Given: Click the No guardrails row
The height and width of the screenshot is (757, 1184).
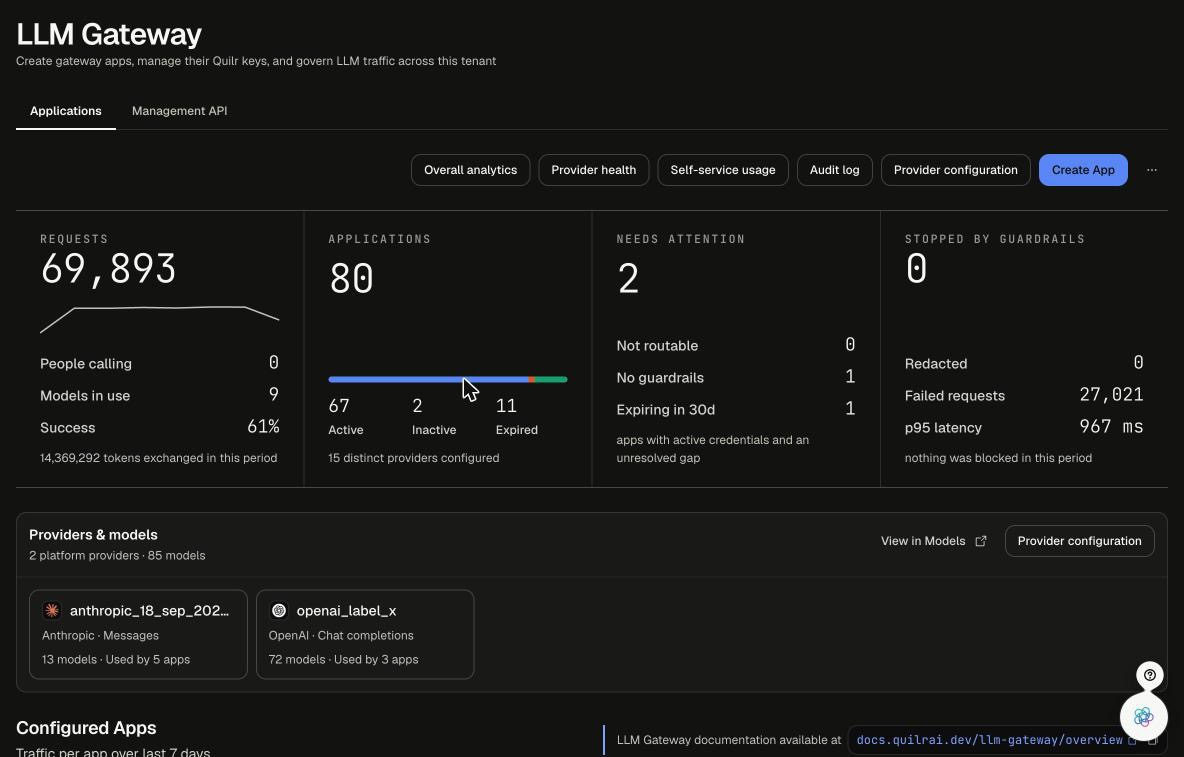Looking at the screenshot, I should click(x=735, y=377).
